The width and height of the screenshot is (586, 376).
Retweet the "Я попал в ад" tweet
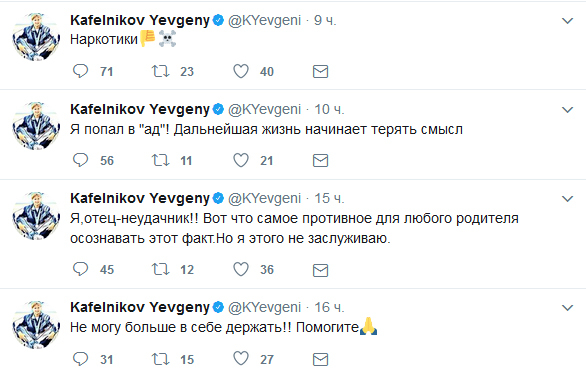[161, 160]
